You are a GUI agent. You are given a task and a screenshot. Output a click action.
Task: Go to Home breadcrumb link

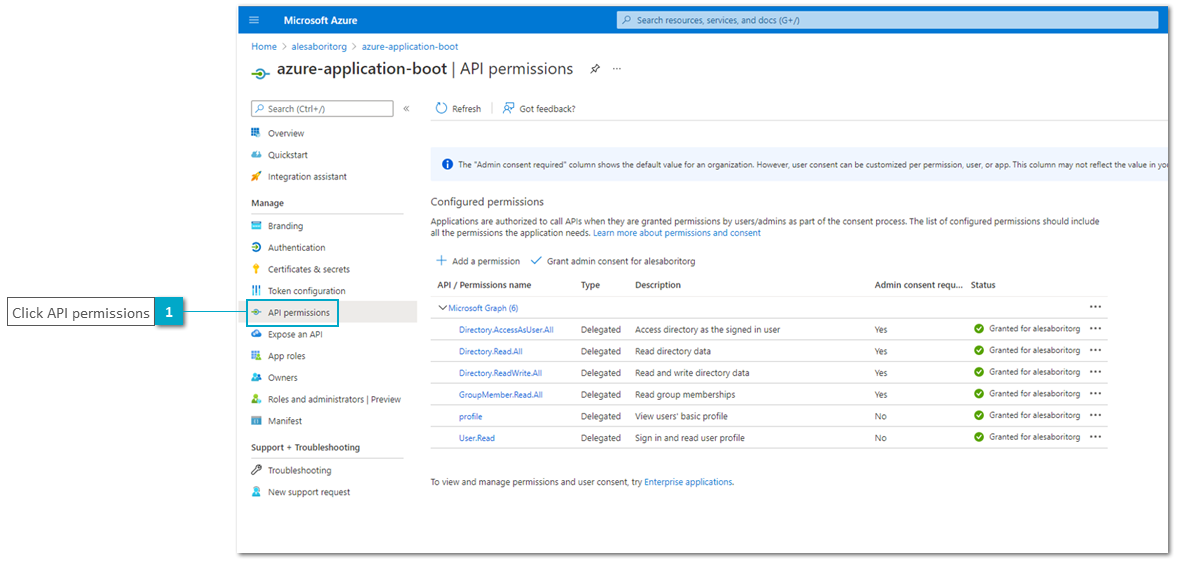coord(263,47)
